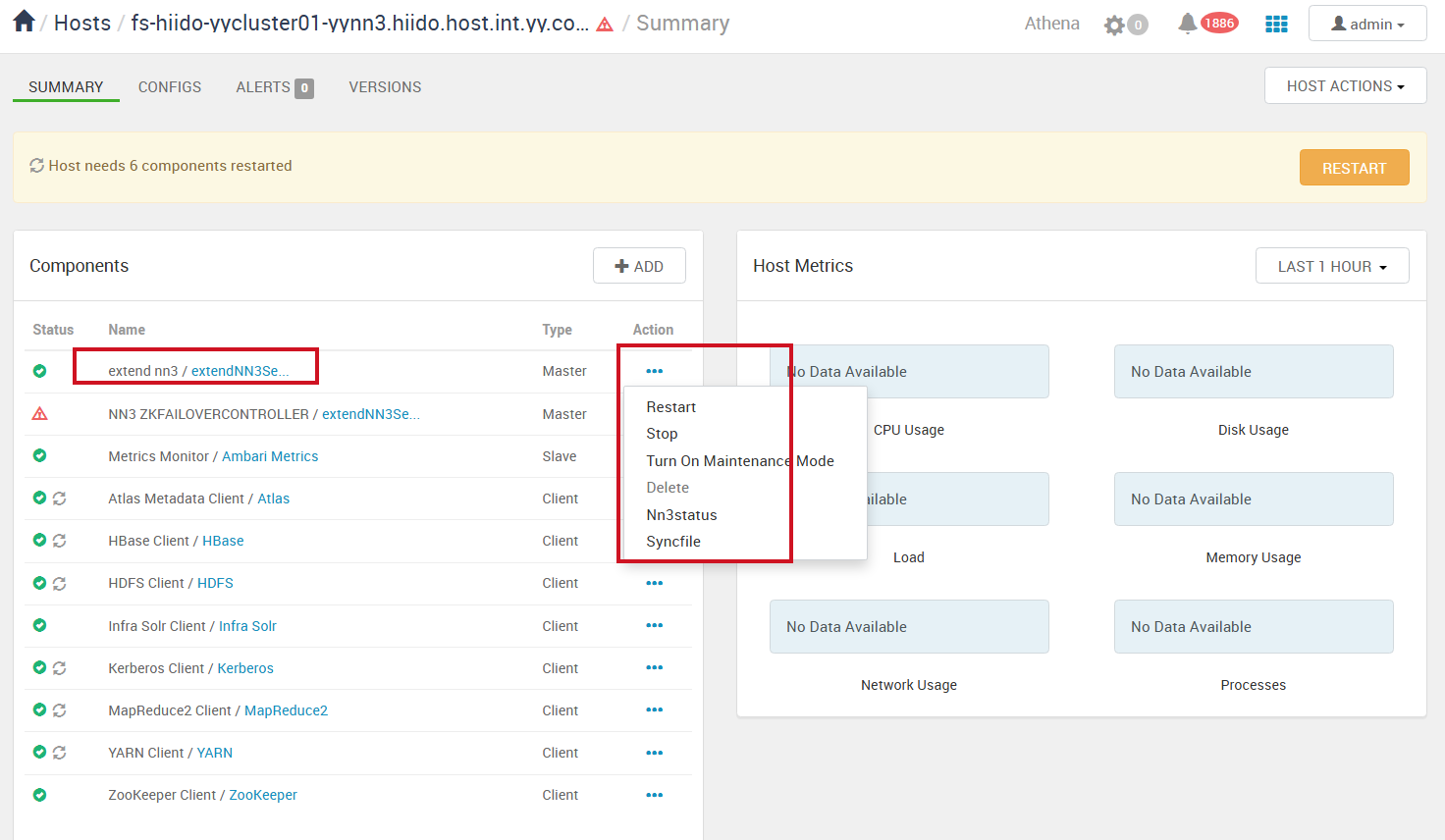Select Stop from the action menu
Image resolution: width=1445 pixels, height=840 pixels.
point(662,434)
